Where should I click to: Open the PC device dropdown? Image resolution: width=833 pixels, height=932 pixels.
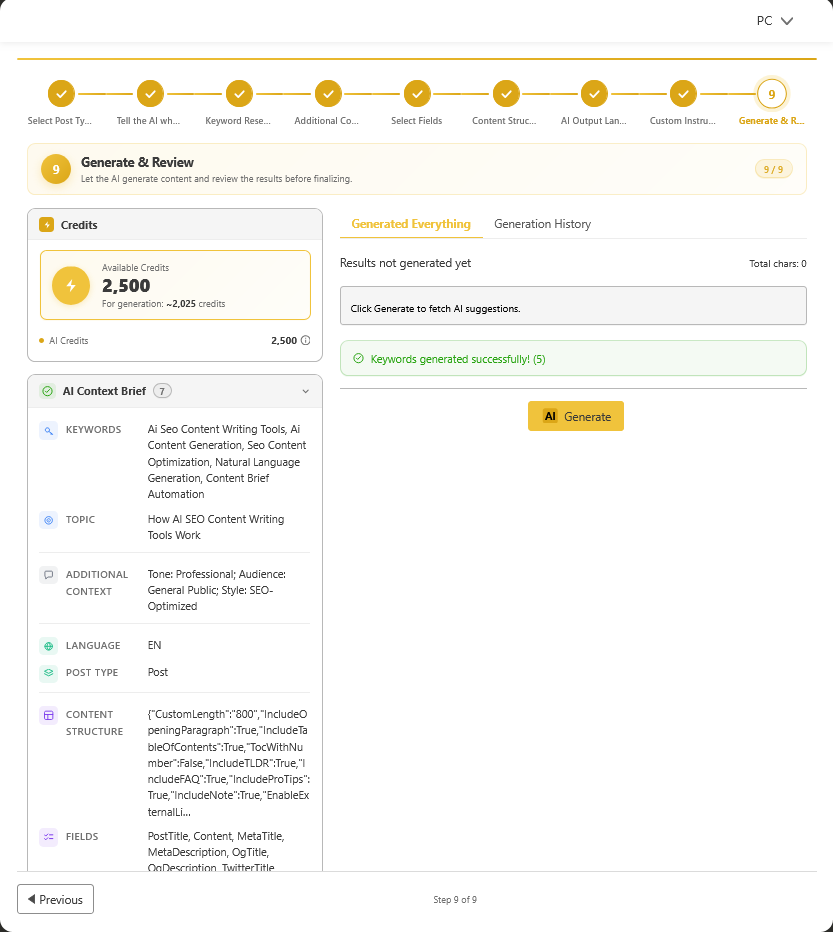tap(774, 20)
